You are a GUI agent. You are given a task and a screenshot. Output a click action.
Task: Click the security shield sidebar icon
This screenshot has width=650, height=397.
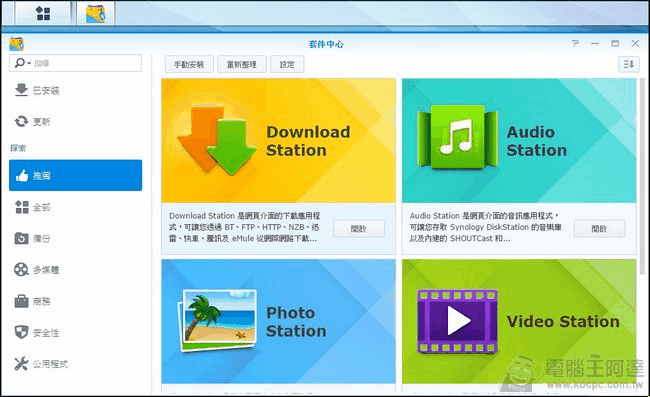point(21,332)
